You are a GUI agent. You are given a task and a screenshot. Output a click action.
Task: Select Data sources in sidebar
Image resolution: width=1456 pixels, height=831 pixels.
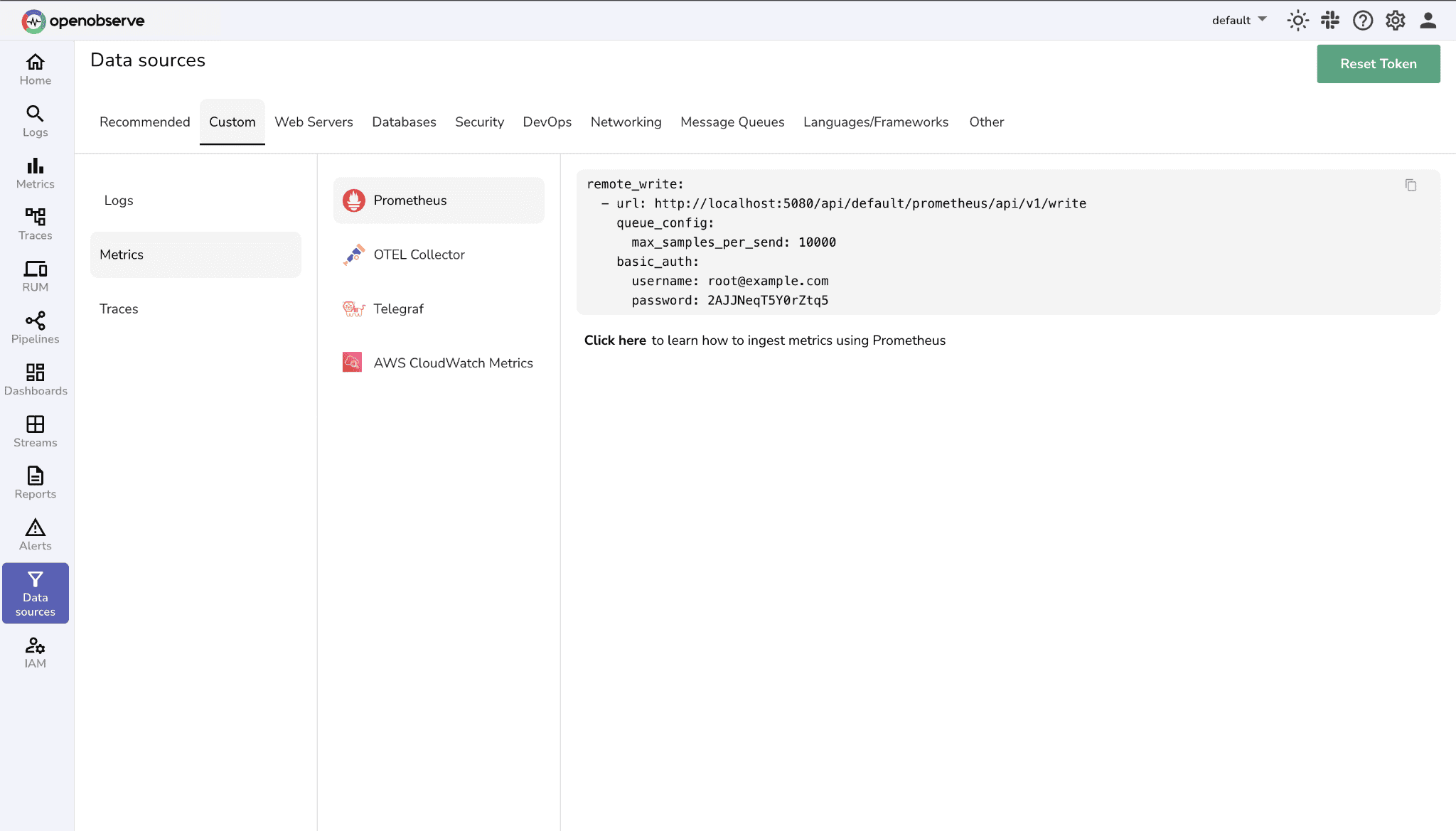36,594
